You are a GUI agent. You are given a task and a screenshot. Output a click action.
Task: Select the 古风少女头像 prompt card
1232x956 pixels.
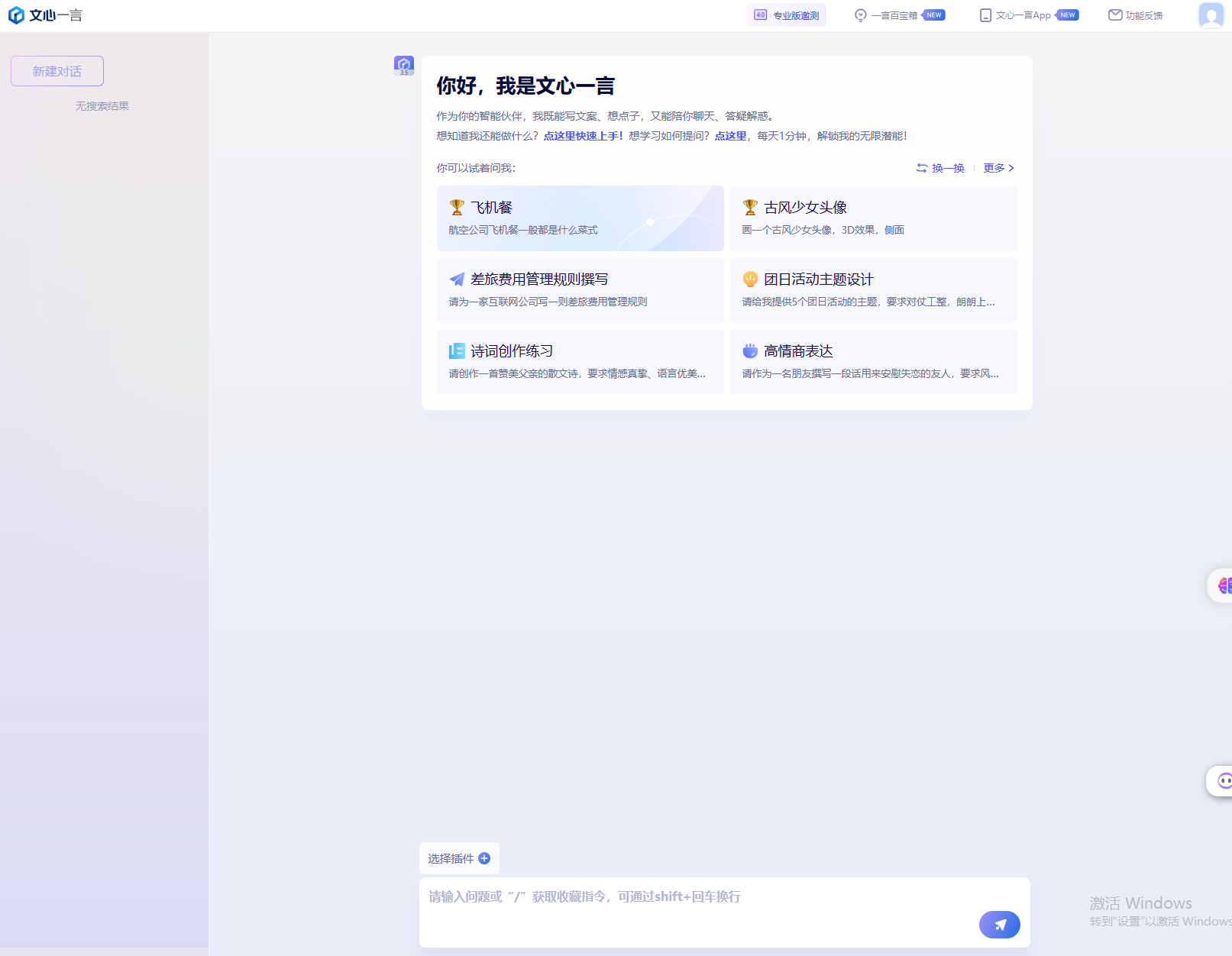point(873,218)
